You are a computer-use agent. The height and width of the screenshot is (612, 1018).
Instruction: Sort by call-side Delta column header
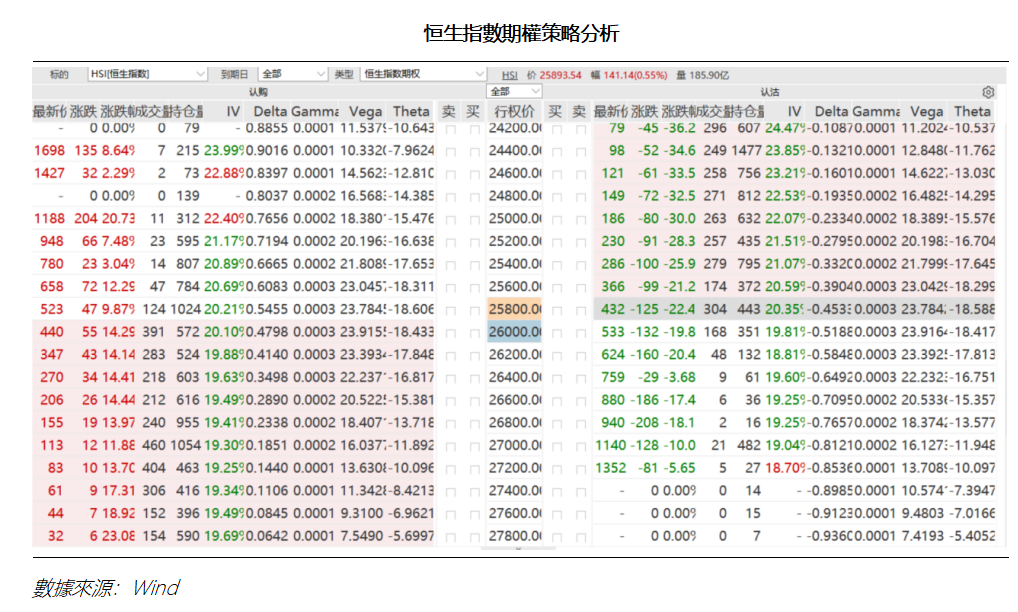[270, 111]
